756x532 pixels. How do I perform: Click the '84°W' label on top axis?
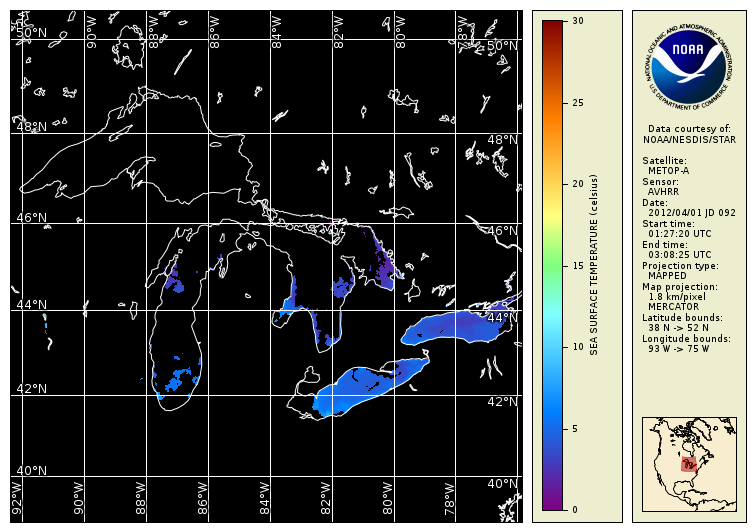[x=277, y=32]
